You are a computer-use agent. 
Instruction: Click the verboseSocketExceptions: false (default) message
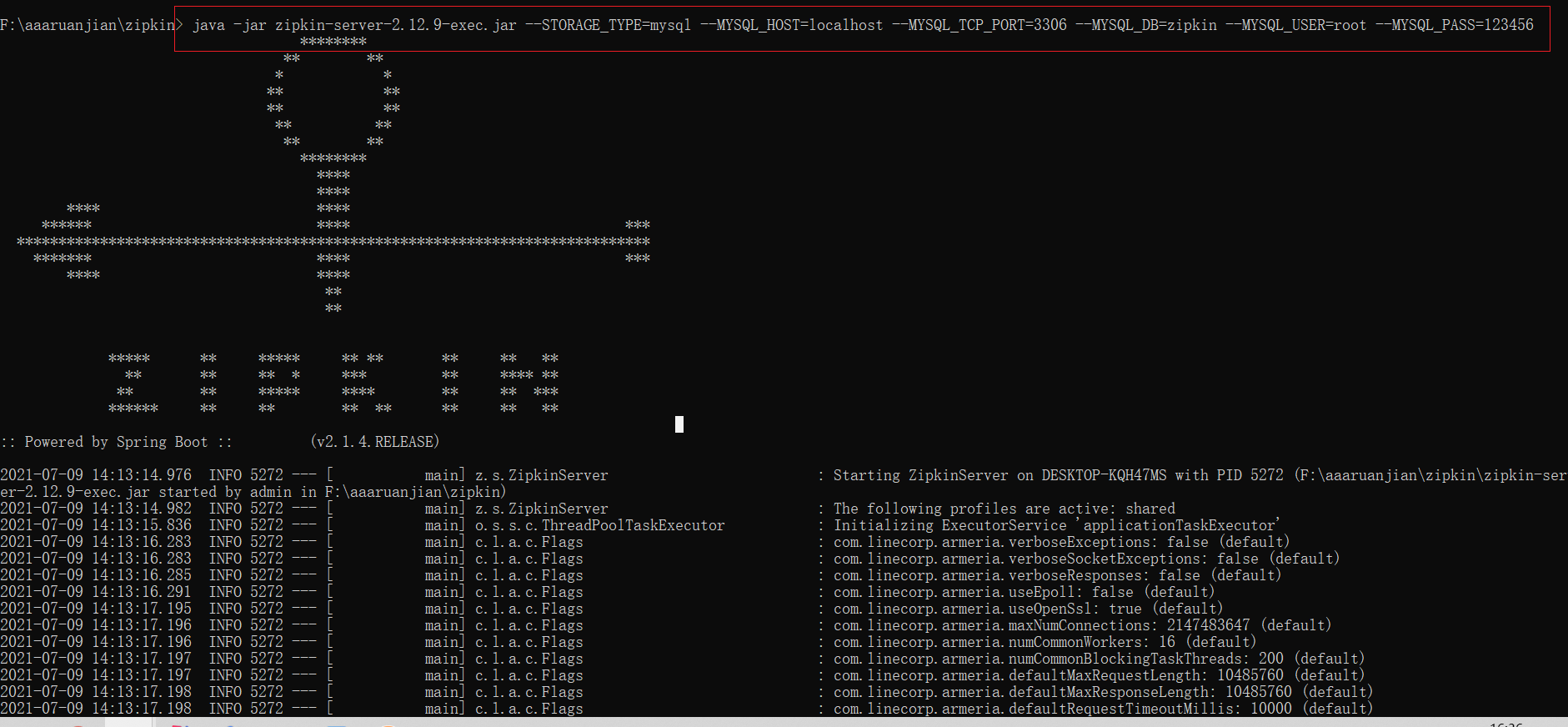click(x=1087, y=559)
